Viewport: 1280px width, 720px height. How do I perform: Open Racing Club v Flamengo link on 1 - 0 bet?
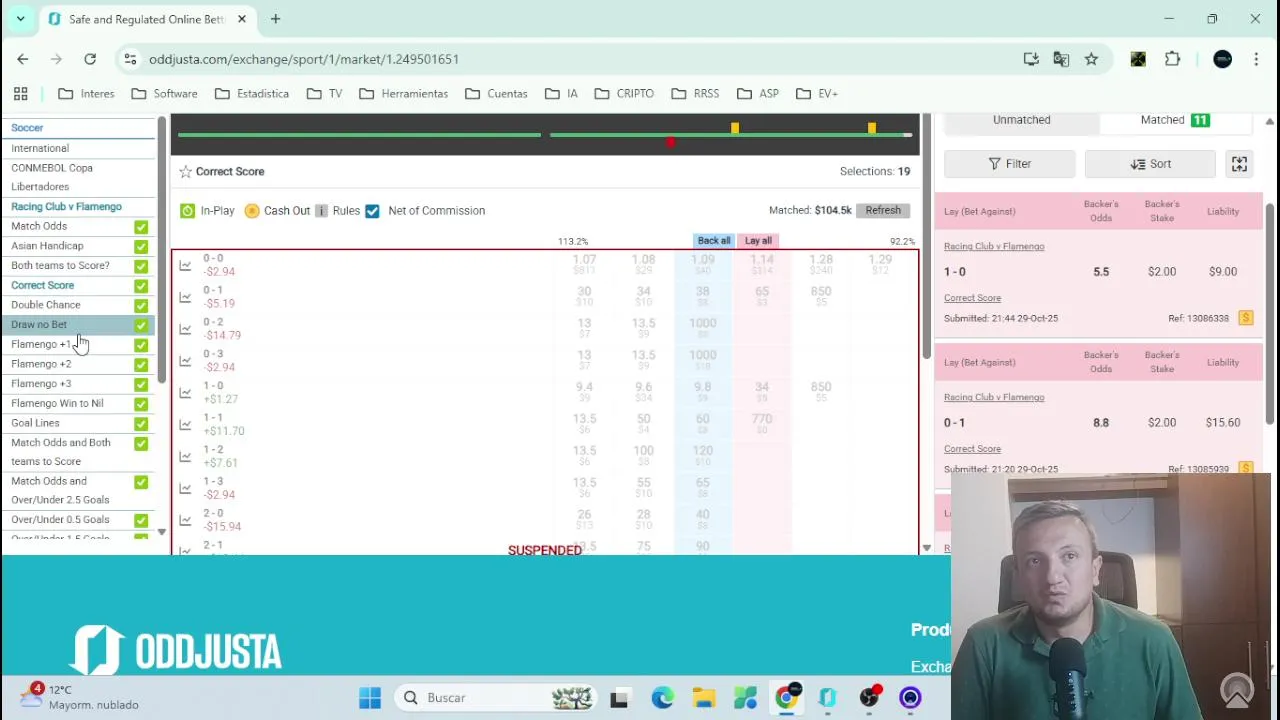pyautogui.click(x=994, y=246)
